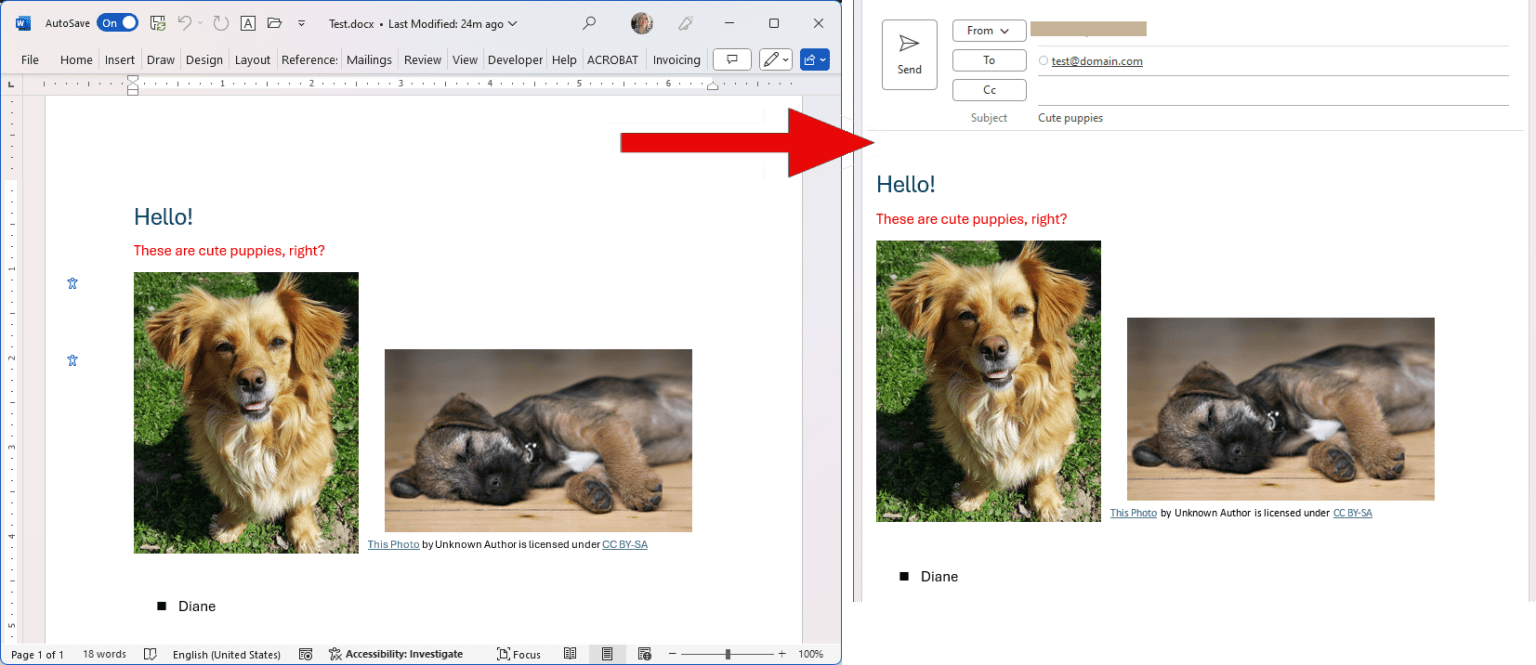Open the Developer tab
Image resolution: width=1536 pixels, height=665 pixels.
coord(514,59)
